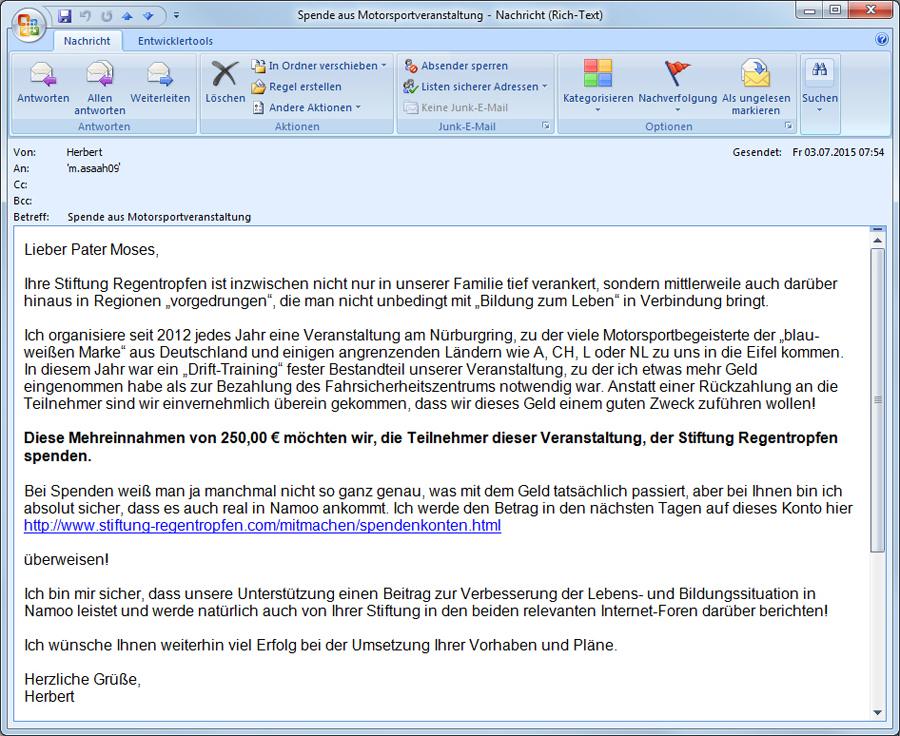900x736 pixels.
Task: Click Absender sperren
Action: (x=456, y=65)
